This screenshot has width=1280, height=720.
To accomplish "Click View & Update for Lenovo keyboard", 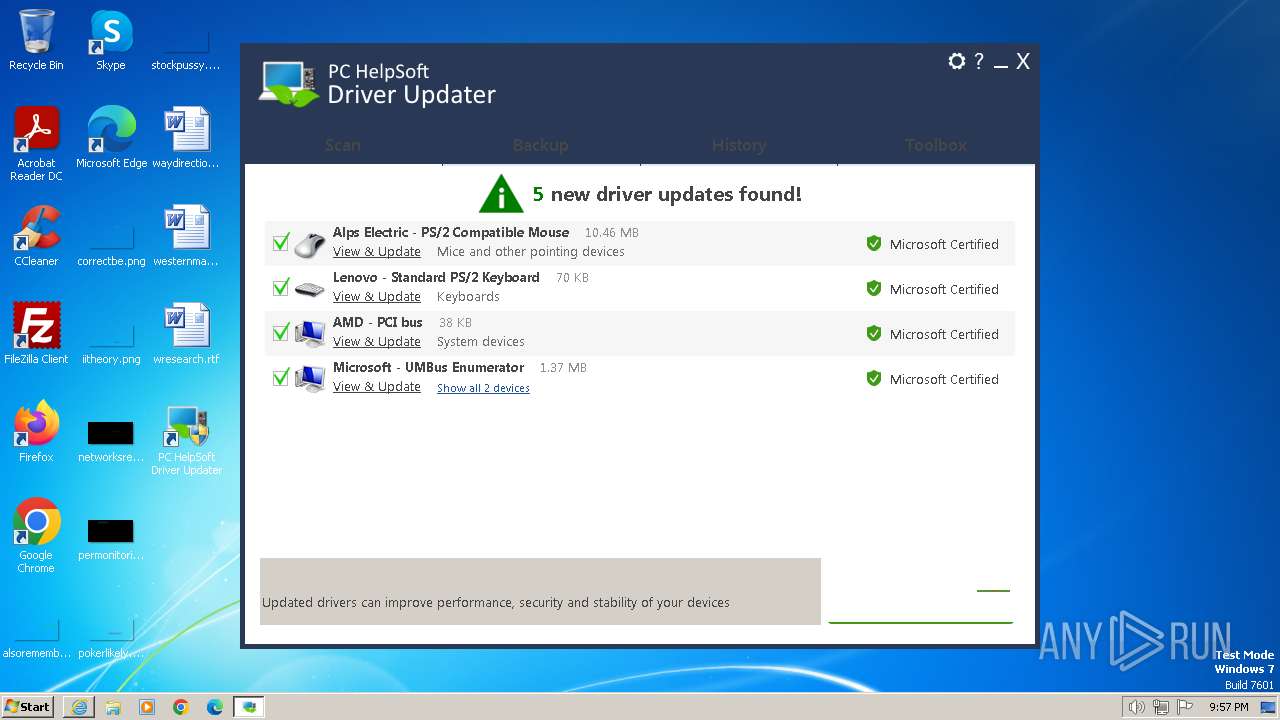I will [377, 297].
